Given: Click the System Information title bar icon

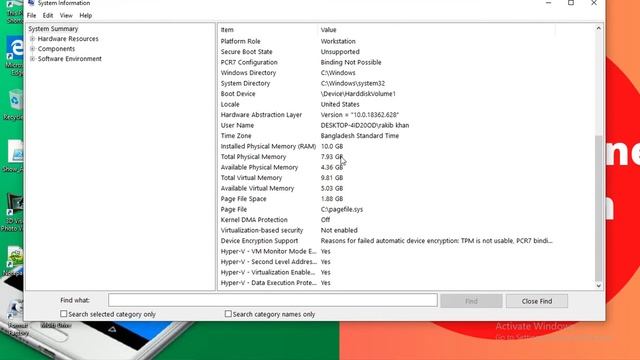Looking at the screenshot, I should click(x=31, y=3).
